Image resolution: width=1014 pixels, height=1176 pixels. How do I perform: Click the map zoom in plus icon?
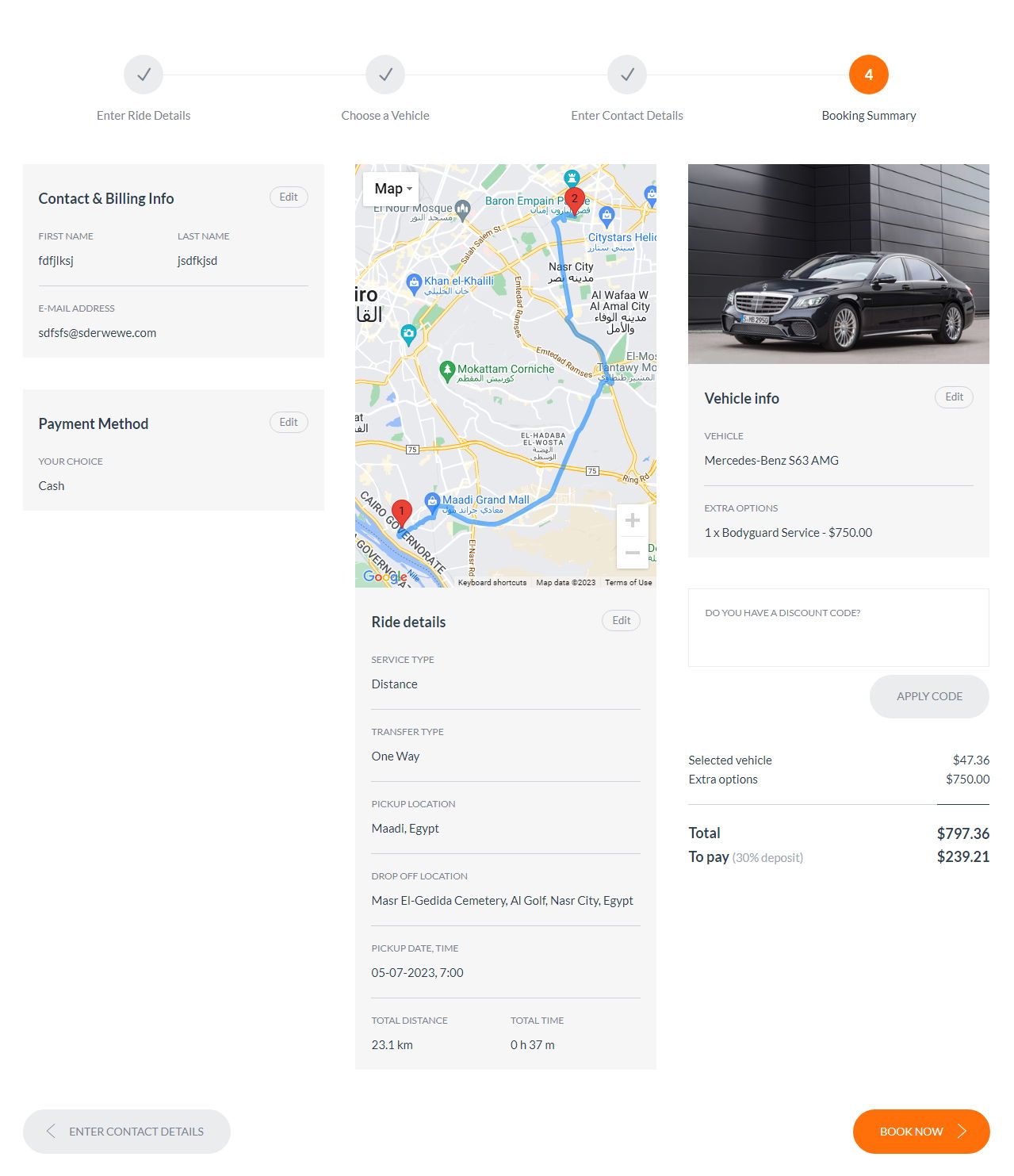(x=632, y=521)
